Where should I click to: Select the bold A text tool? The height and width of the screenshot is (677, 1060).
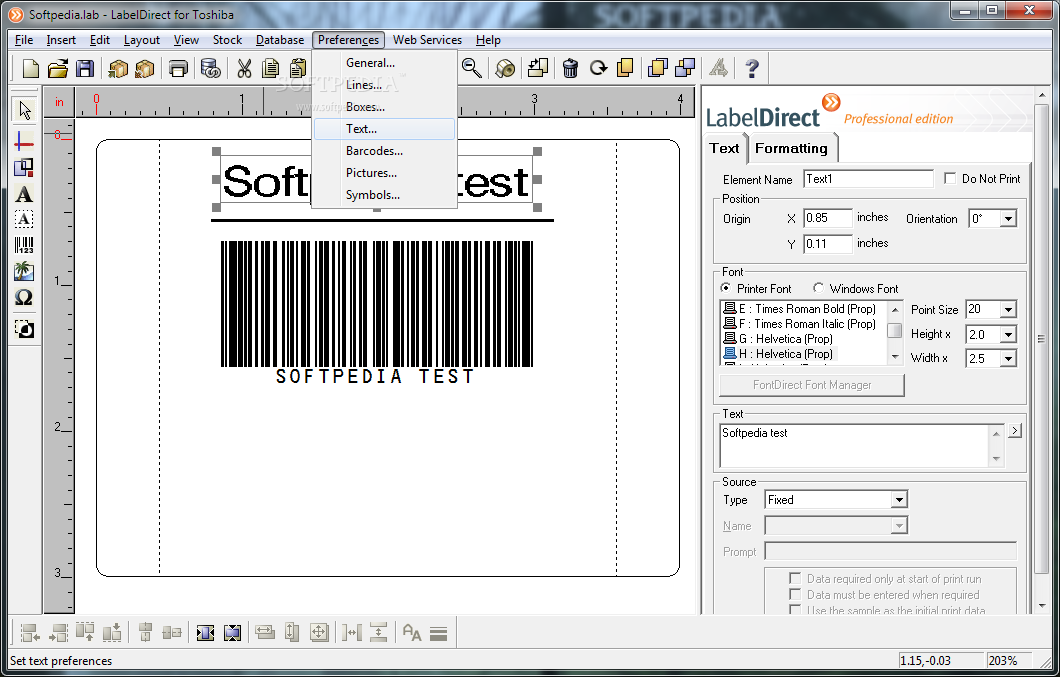click(24, 194)
